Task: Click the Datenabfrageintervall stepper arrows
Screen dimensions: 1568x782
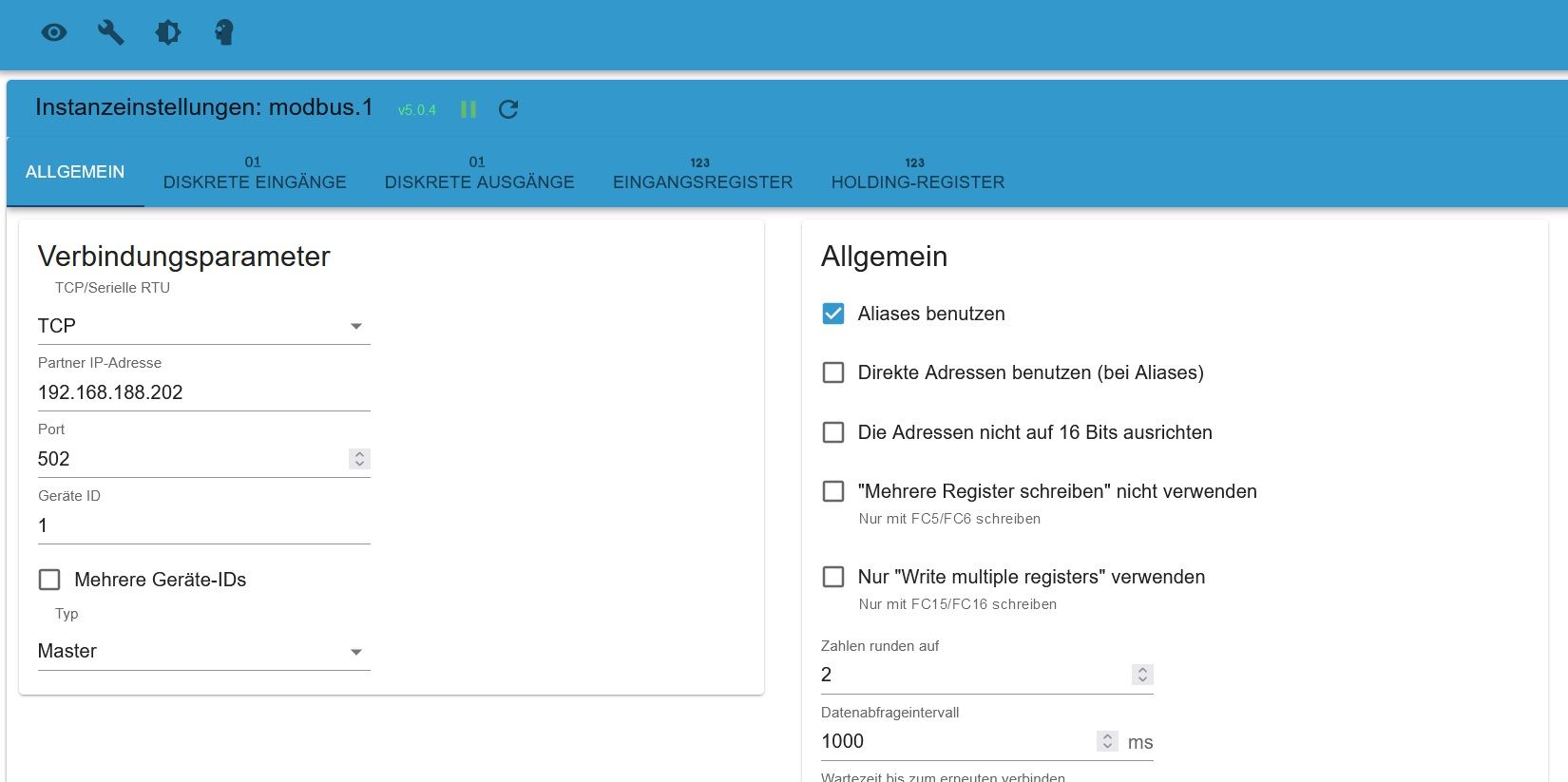Action: coord(1107,741)
